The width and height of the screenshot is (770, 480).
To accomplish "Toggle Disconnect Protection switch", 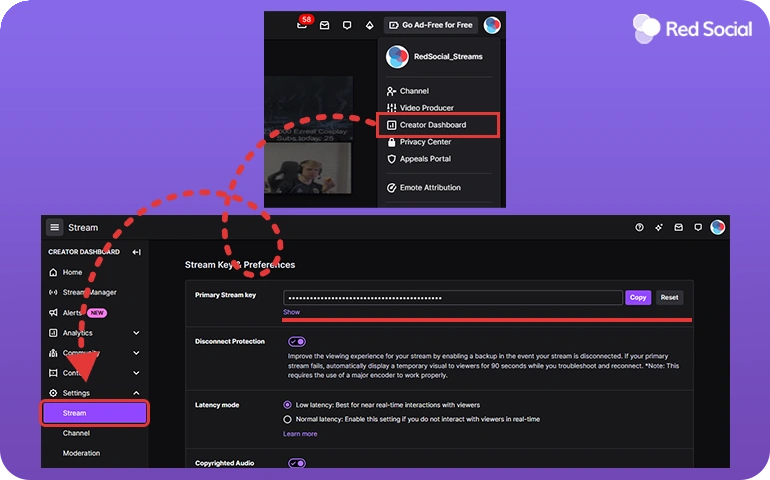I will [x=297, y=341].
